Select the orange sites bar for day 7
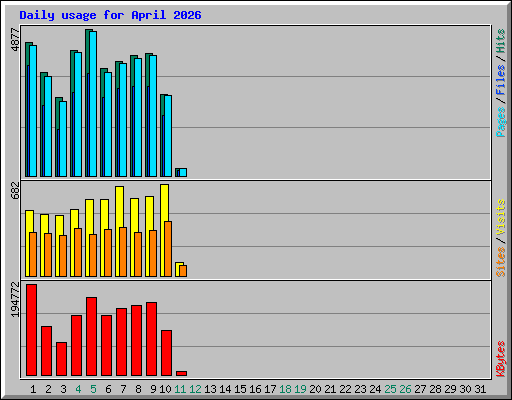 [123, 252]
